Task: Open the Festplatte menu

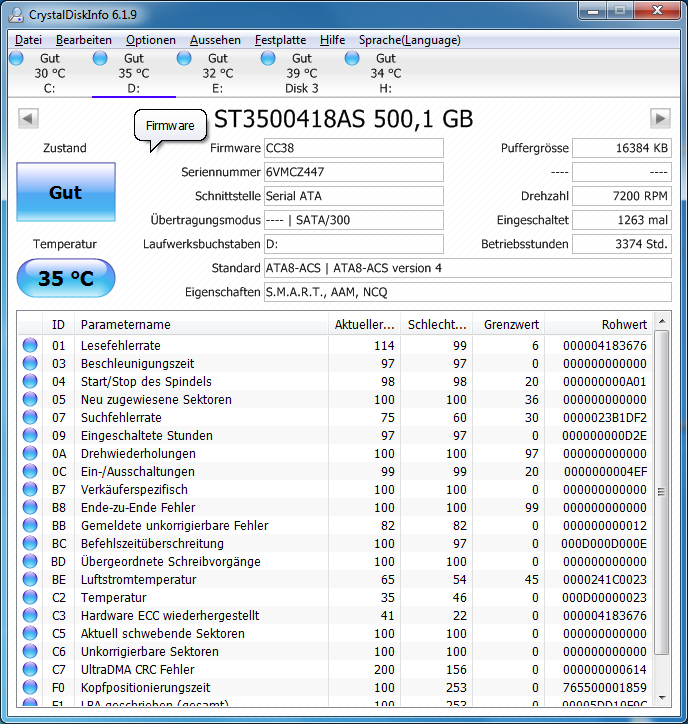Action: pyautogui.click(x=280, y=40)
